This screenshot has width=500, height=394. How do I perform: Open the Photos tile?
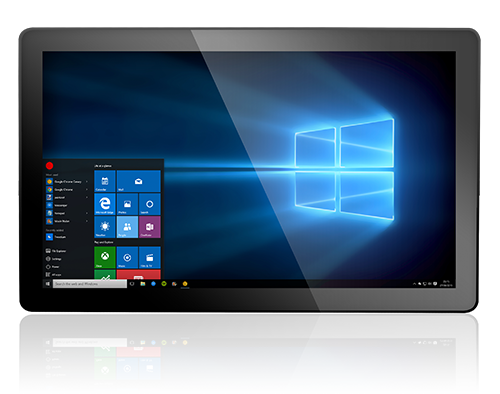[127, 204]
